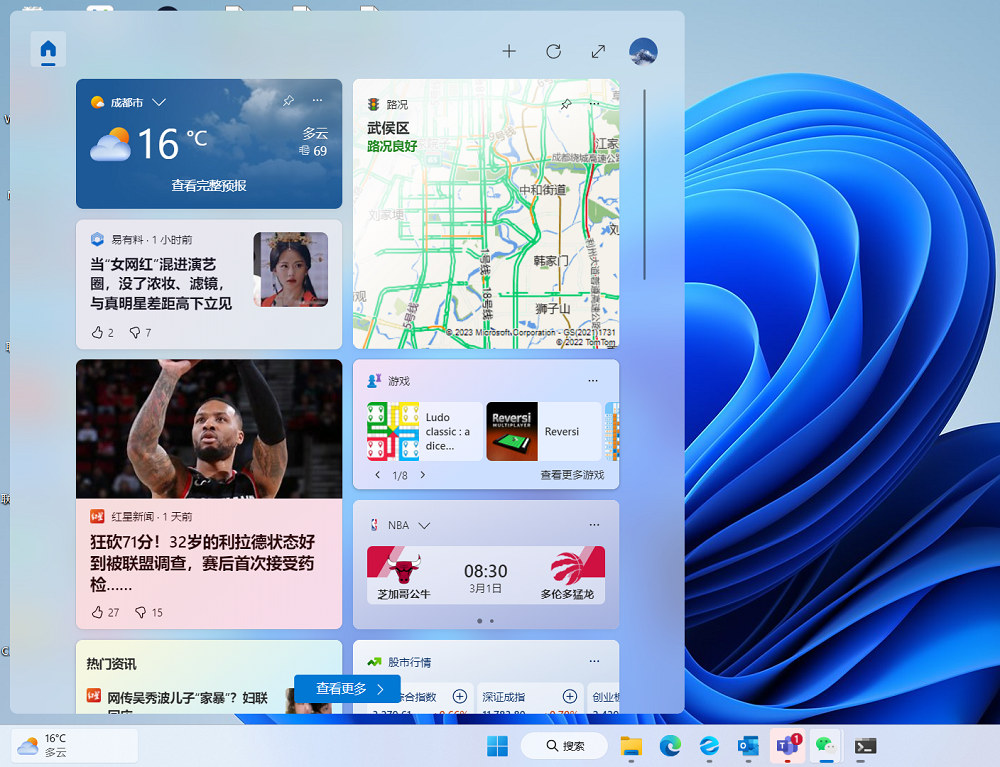The width and height of the screenshot is (1000, 767).
Task: Launch the Reversi game
Action: 544,431
